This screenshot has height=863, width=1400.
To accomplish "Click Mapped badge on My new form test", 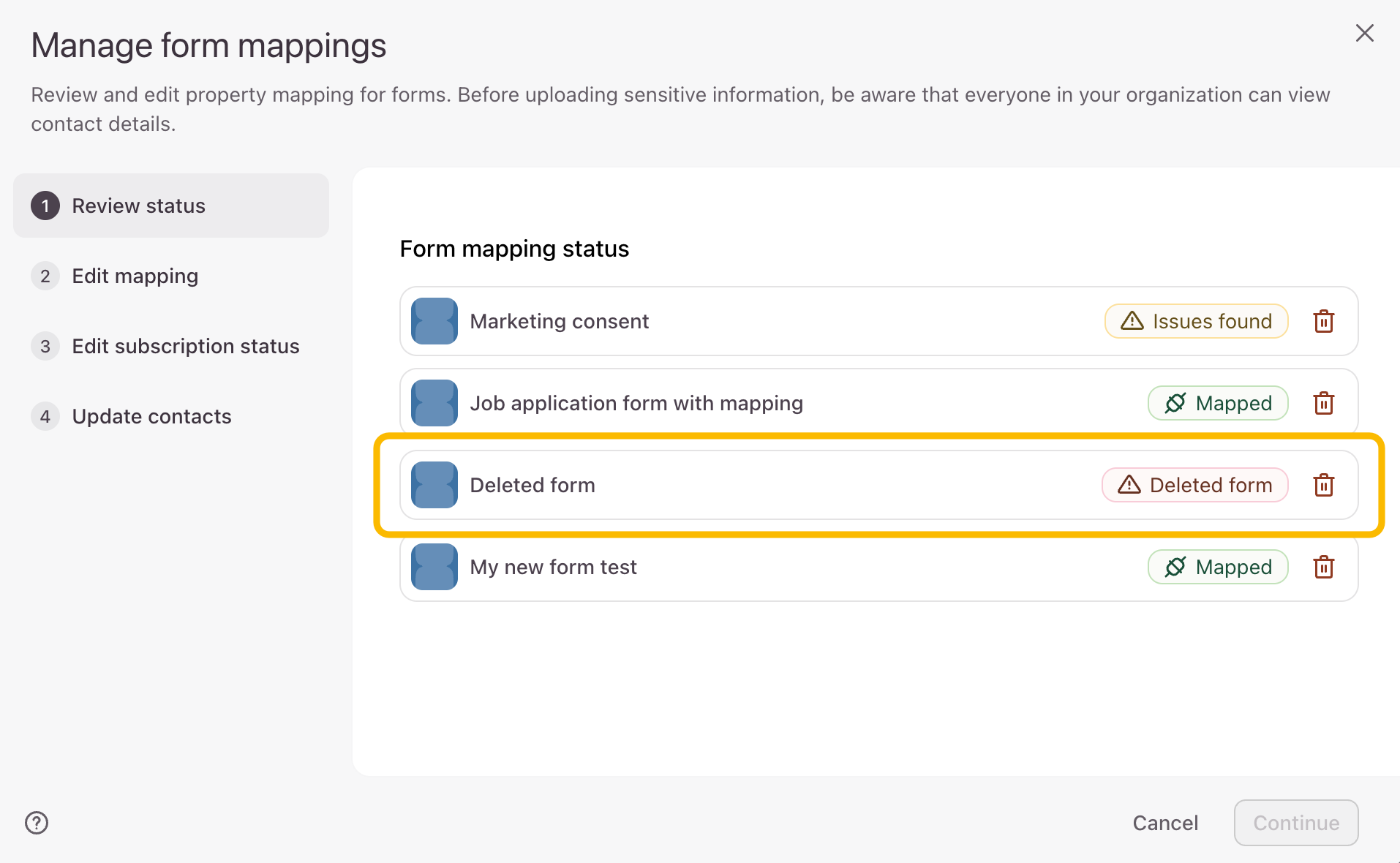I will tap(1217, 567).
